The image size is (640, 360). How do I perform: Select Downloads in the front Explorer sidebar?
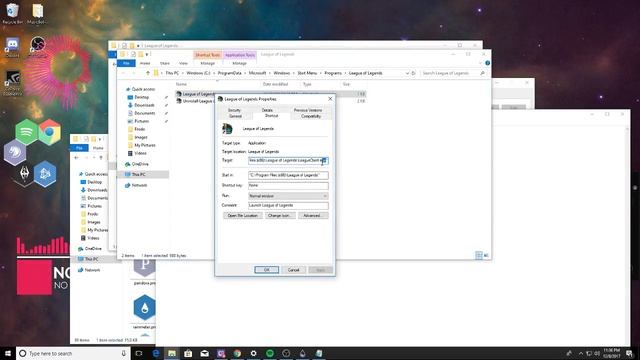[x=144, y=105]
